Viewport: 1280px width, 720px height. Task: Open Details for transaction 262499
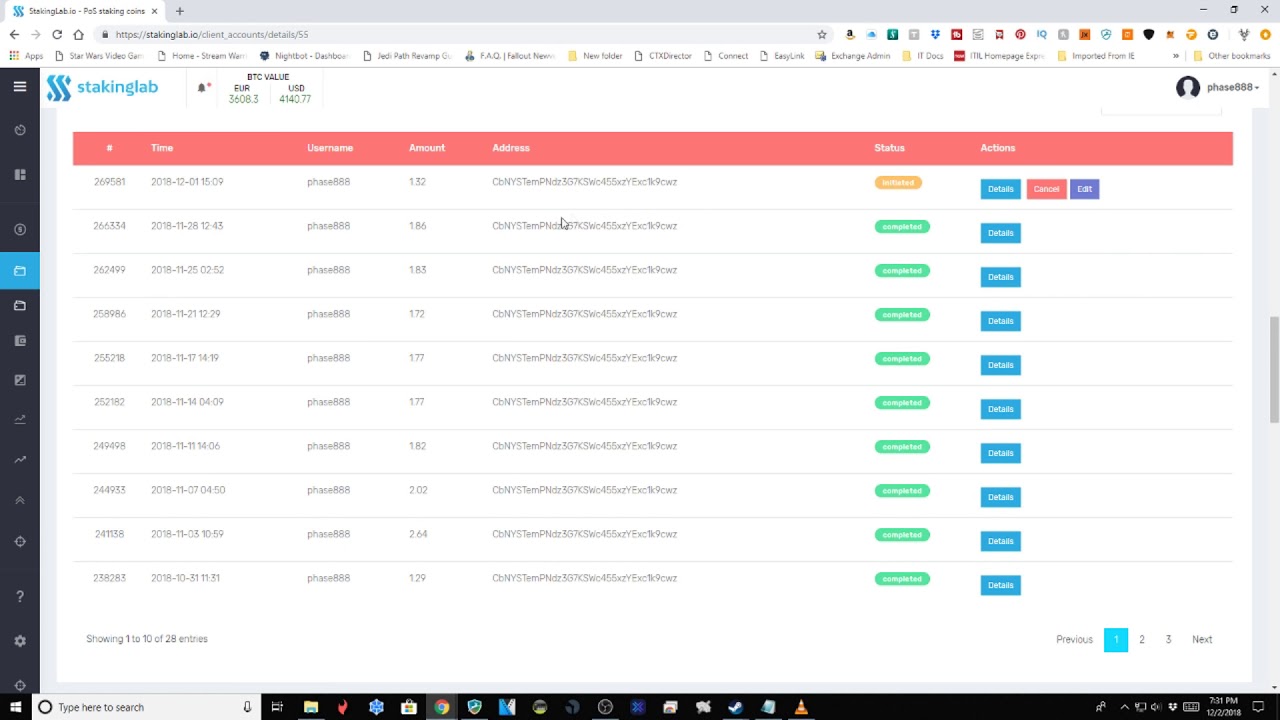coord(1000,277)
